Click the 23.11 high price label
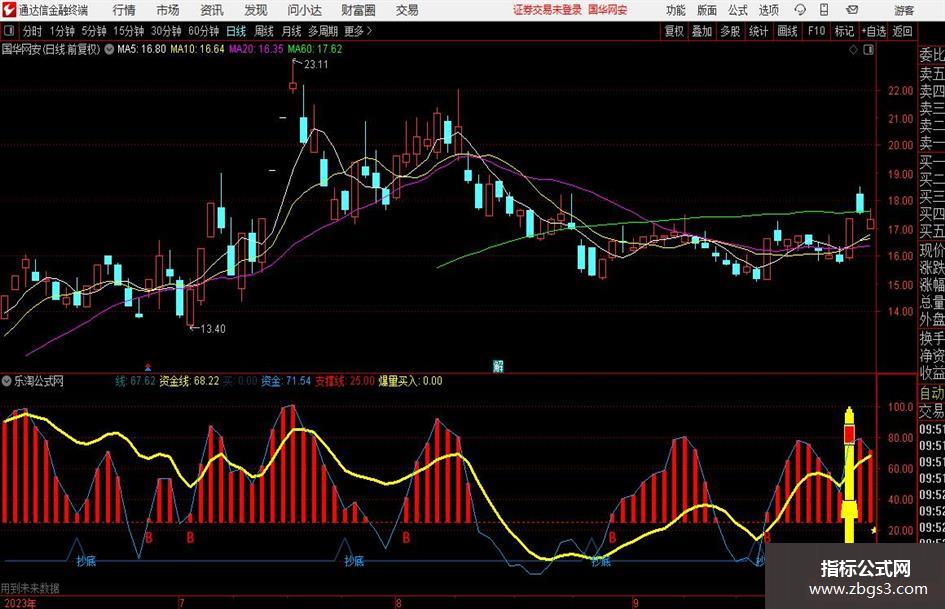945x609 pixels. (316, 65)
